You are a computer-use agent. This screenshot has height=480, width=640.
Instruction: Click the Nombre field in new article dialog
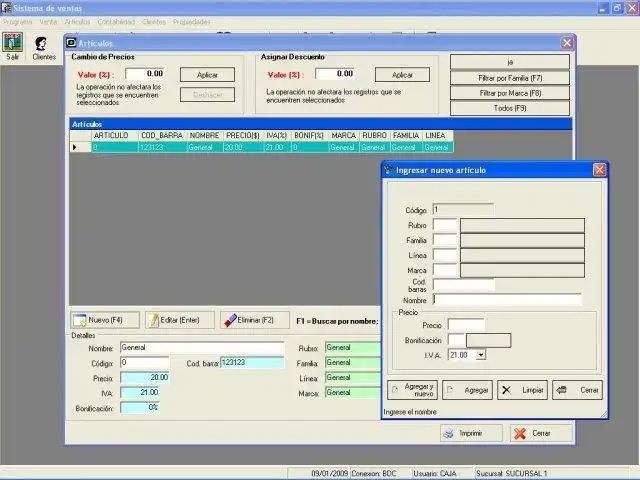pyautogui.click(x=507, y=300)
